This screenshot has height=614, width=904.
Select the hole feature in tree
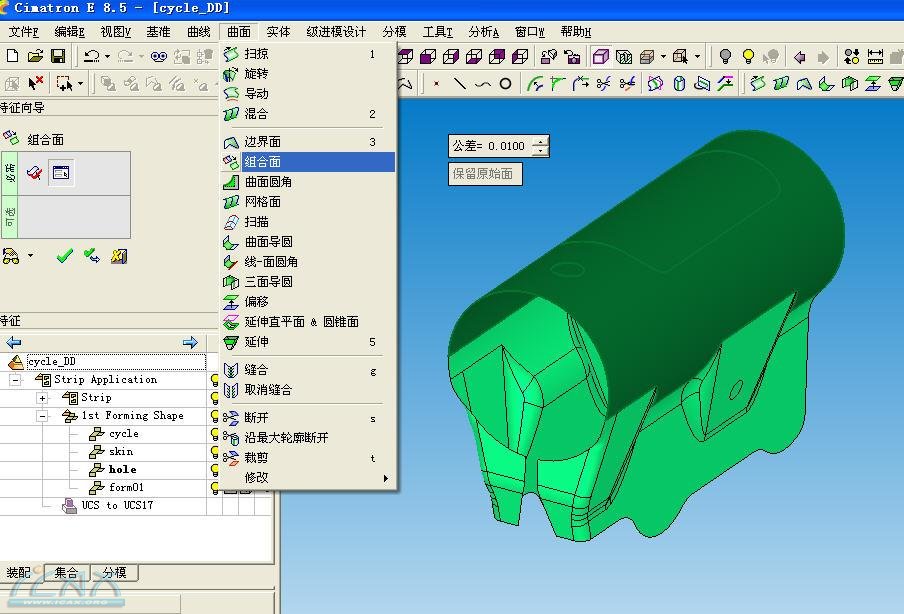click(x=122, y=470)
